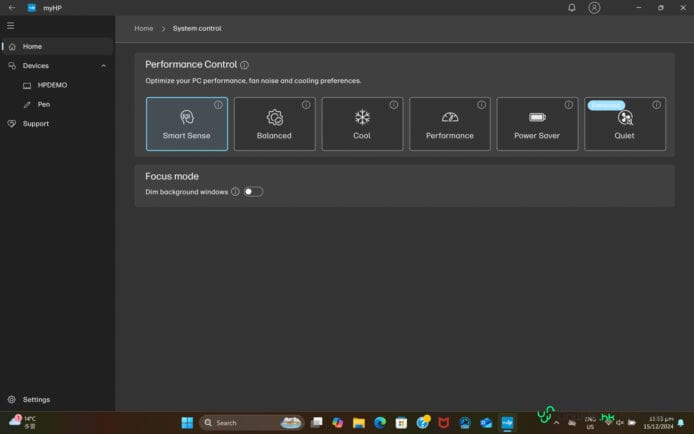Click the myHP taskbar icon

(x=507, y=423)
